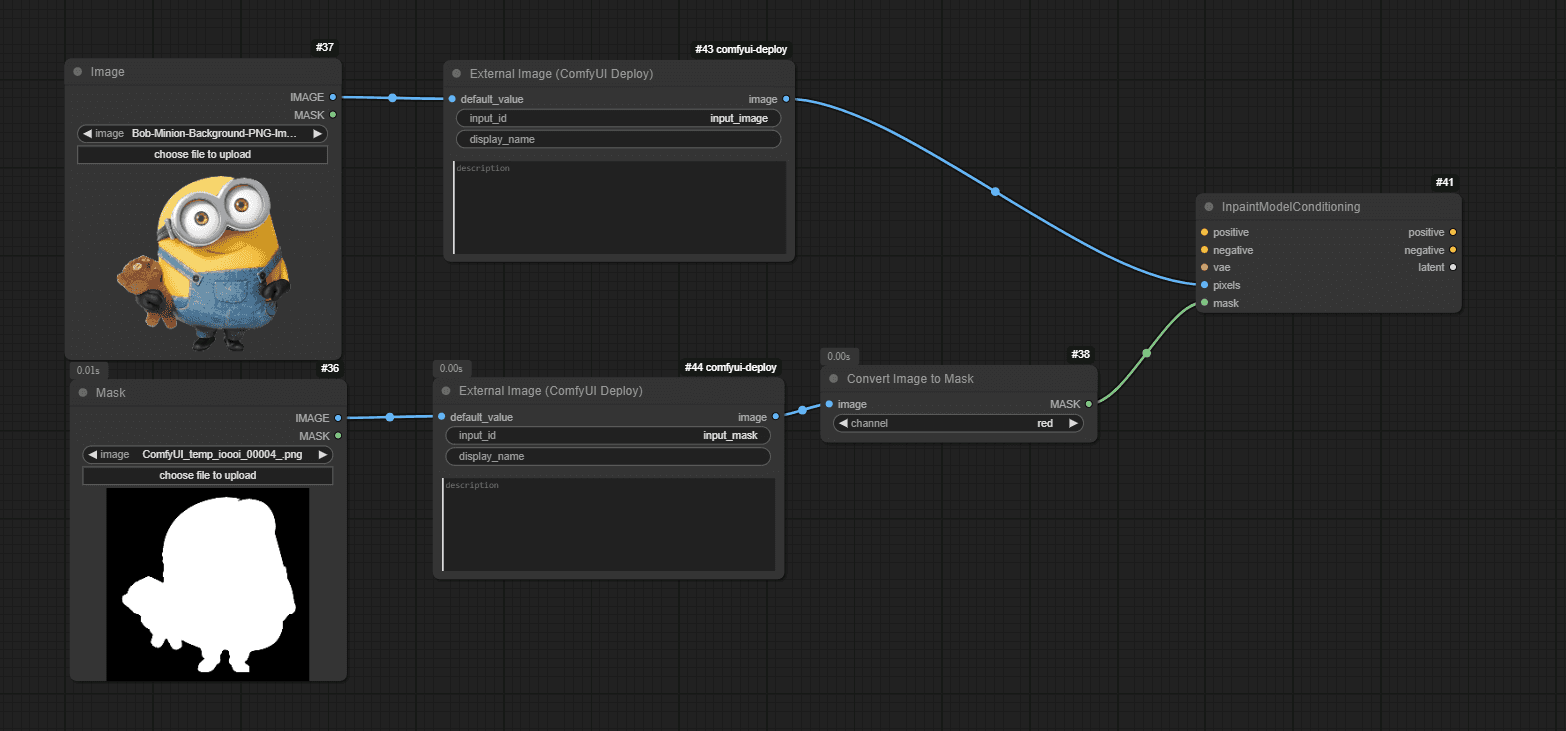Click choose file to upload on the Image node
The height and width of the screenshot is (731, 1566).
click(x=202, y=154)
